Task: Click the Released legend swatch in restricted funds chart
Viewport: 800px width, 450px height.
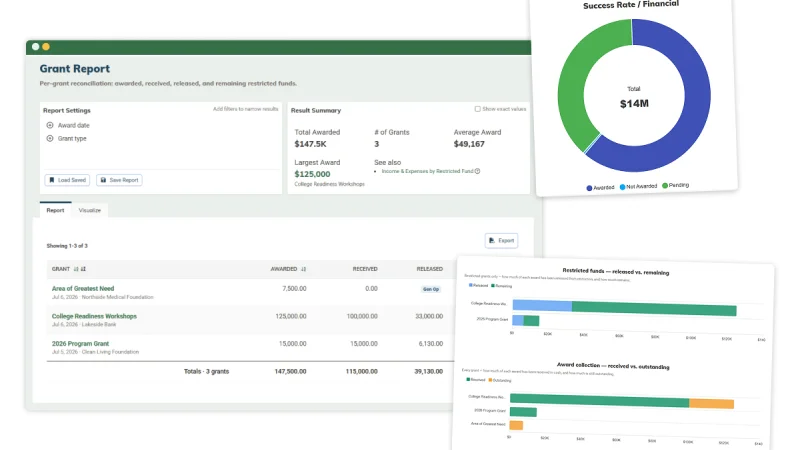Action: click(x=470, y=285)
